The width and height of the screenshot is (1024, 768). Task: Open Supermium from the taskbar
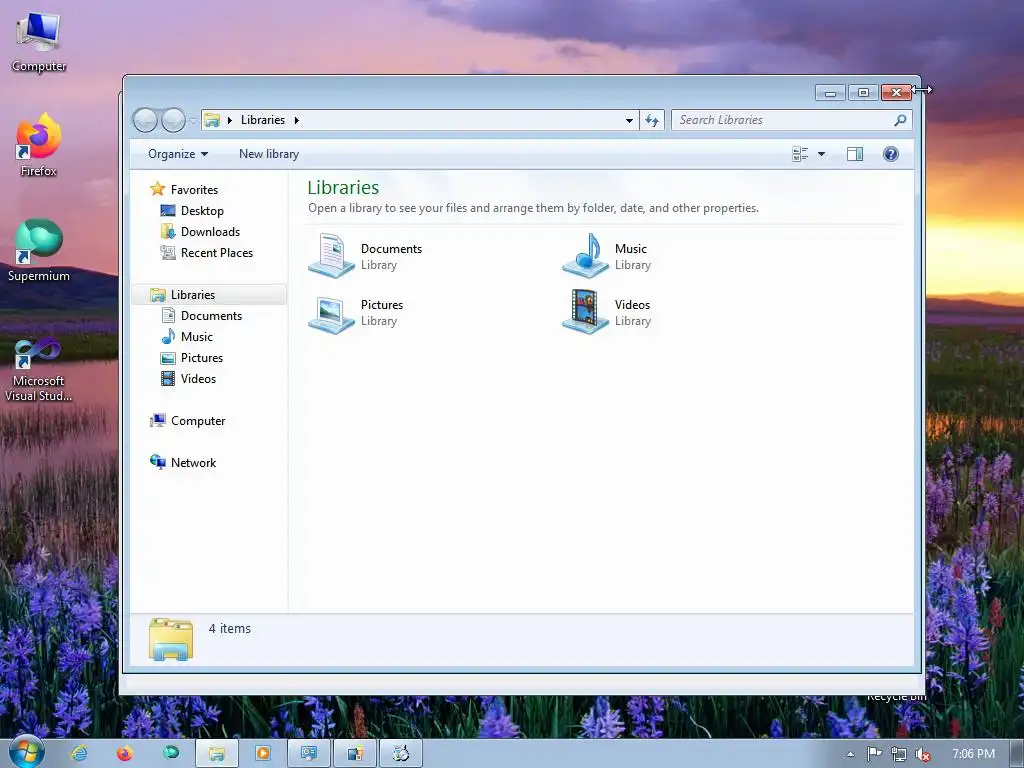coord(171,753)
